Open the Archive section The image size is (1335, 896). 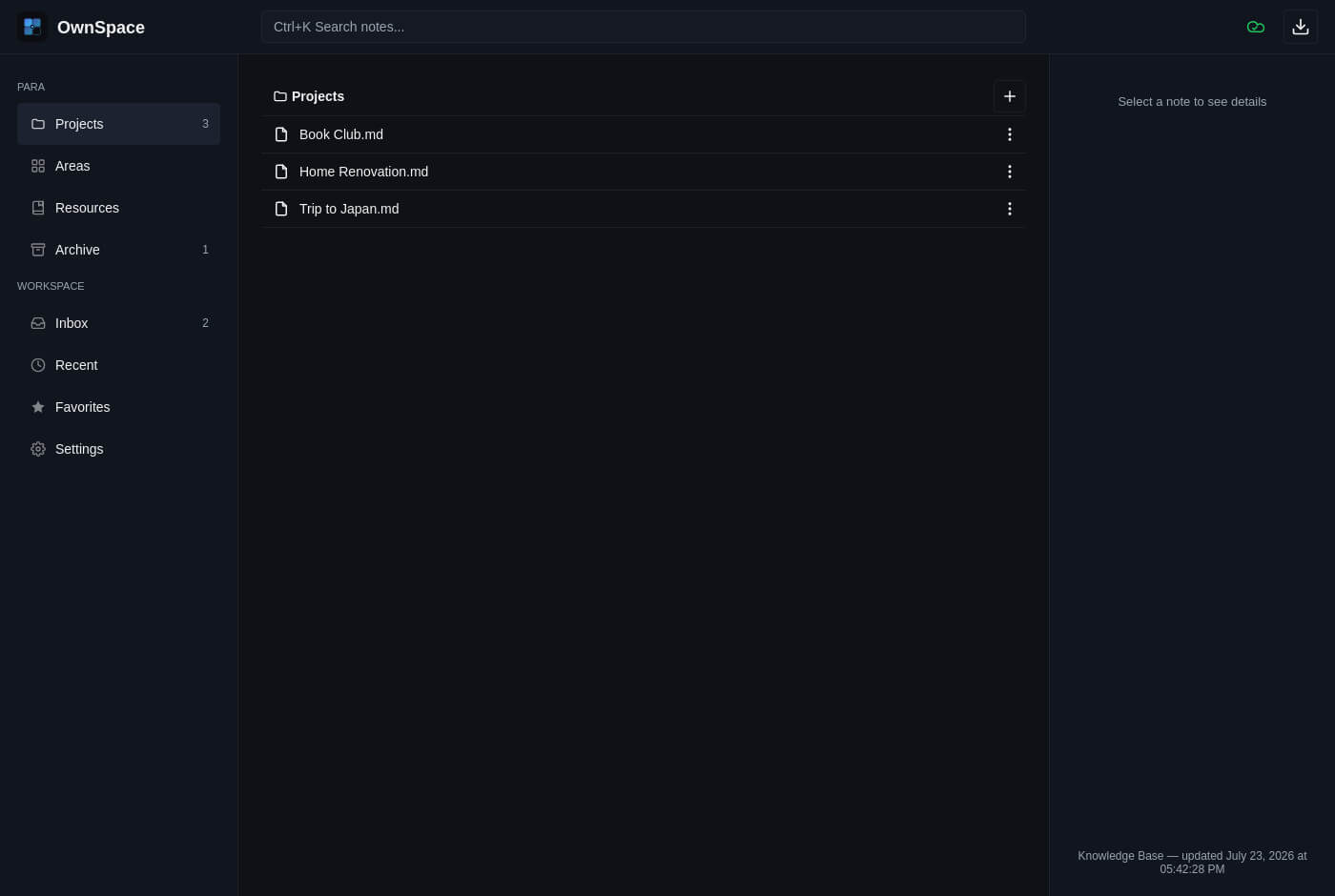tap(118, 250)
